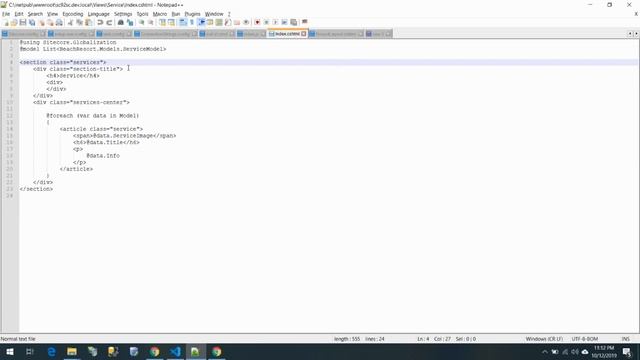Click the Windows (CR LF) status entry

(544, 339)
